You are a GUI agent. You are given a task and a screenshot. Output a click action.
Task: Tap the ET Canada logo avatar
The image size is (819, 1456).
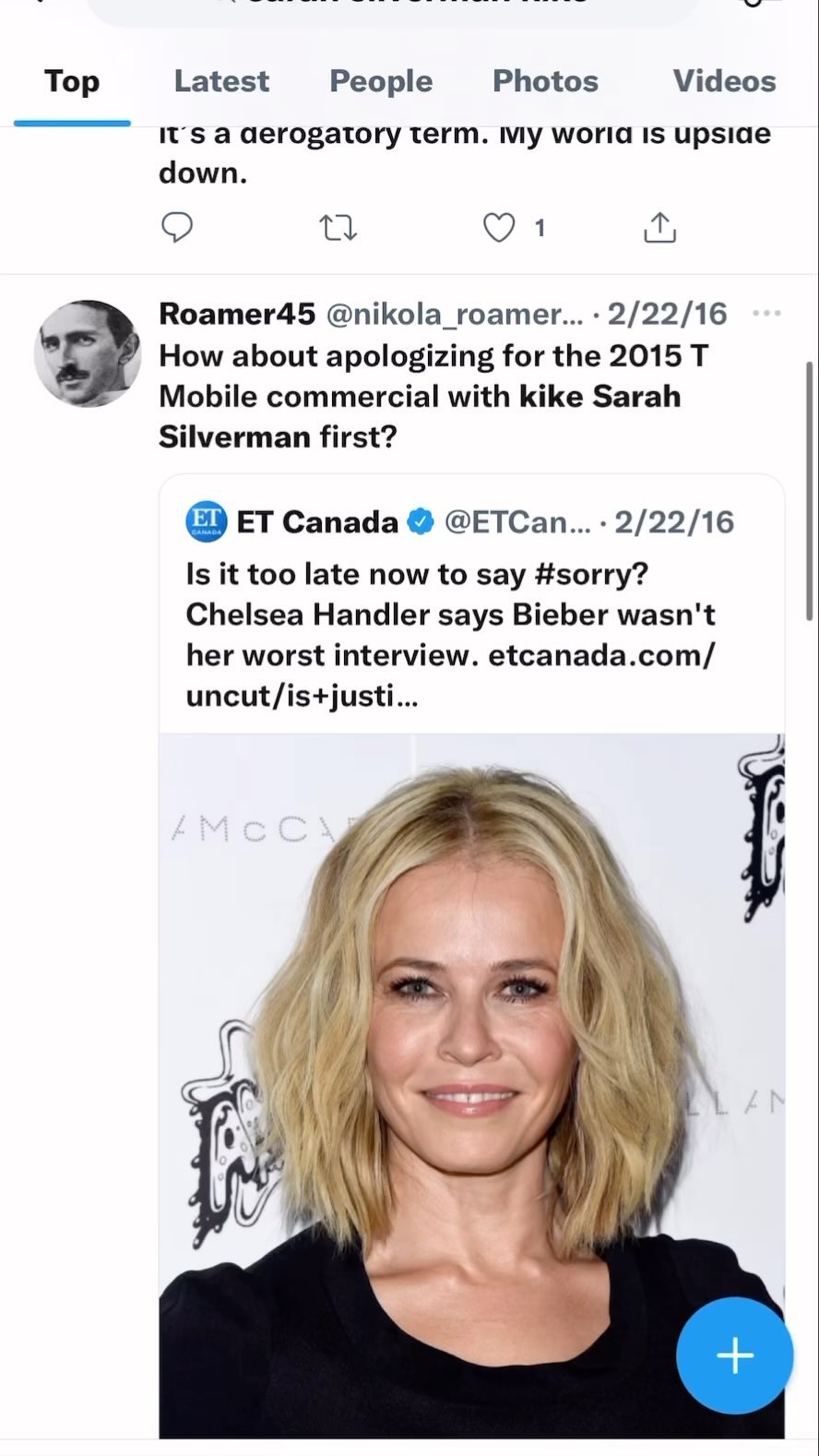207,521
